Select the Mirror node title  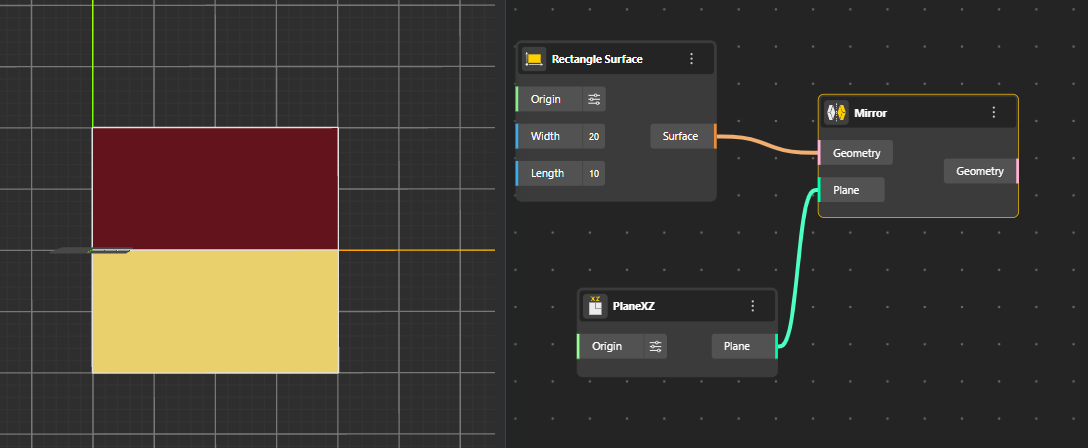click(x=870, y=112)
